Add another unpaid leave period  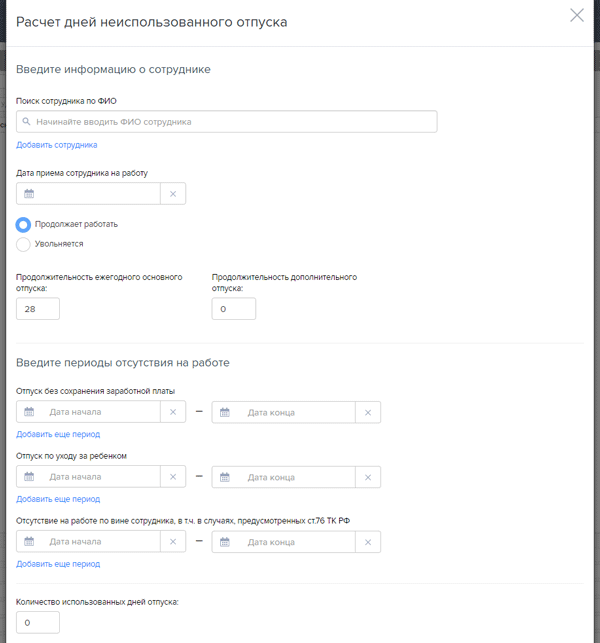point(58,434)
